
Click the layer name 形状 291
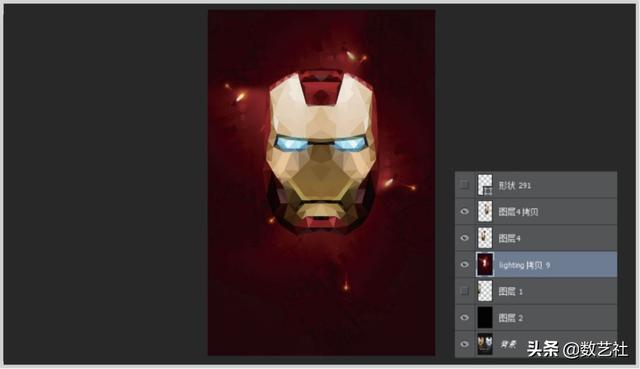tap(514, 185)
